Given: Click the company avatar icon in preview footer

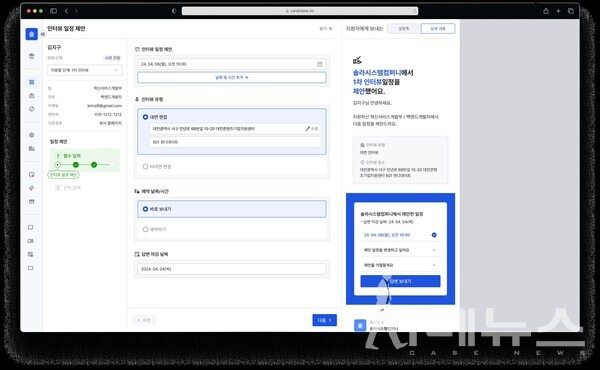Looking at the screenshot, I should pos(360,325).
